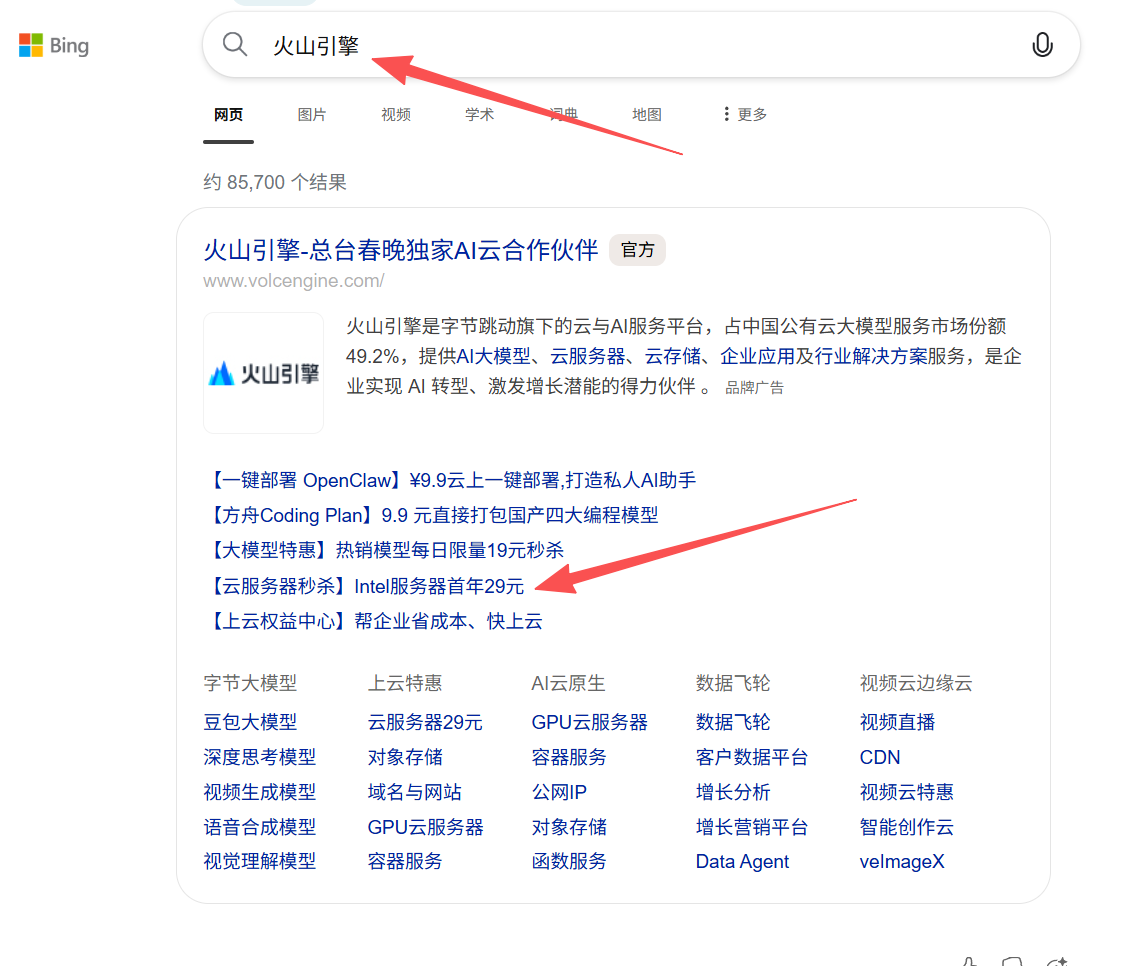Open the 学术 search tab
This screenshot has width=1134, height=966.
(479, 114)
